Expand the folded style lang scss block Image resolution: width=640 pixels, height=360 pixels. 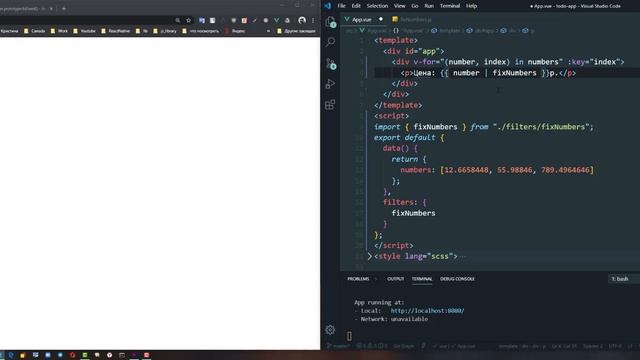pos(369,256)
